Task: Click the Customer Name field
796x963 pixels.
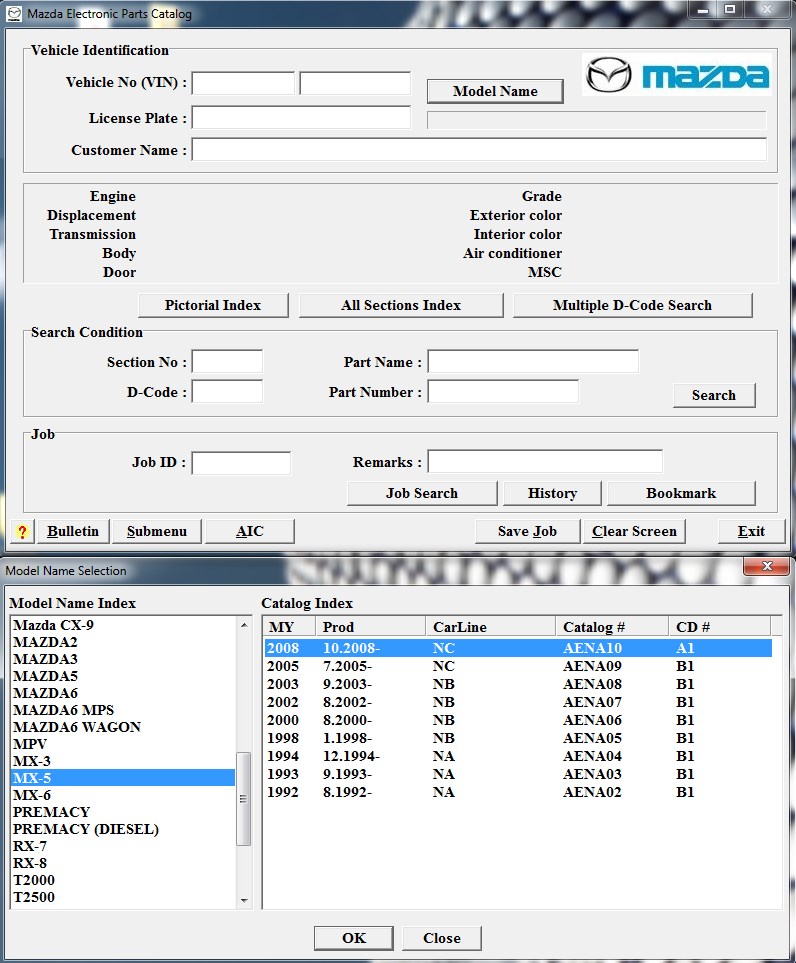Action: coord(479,149)
